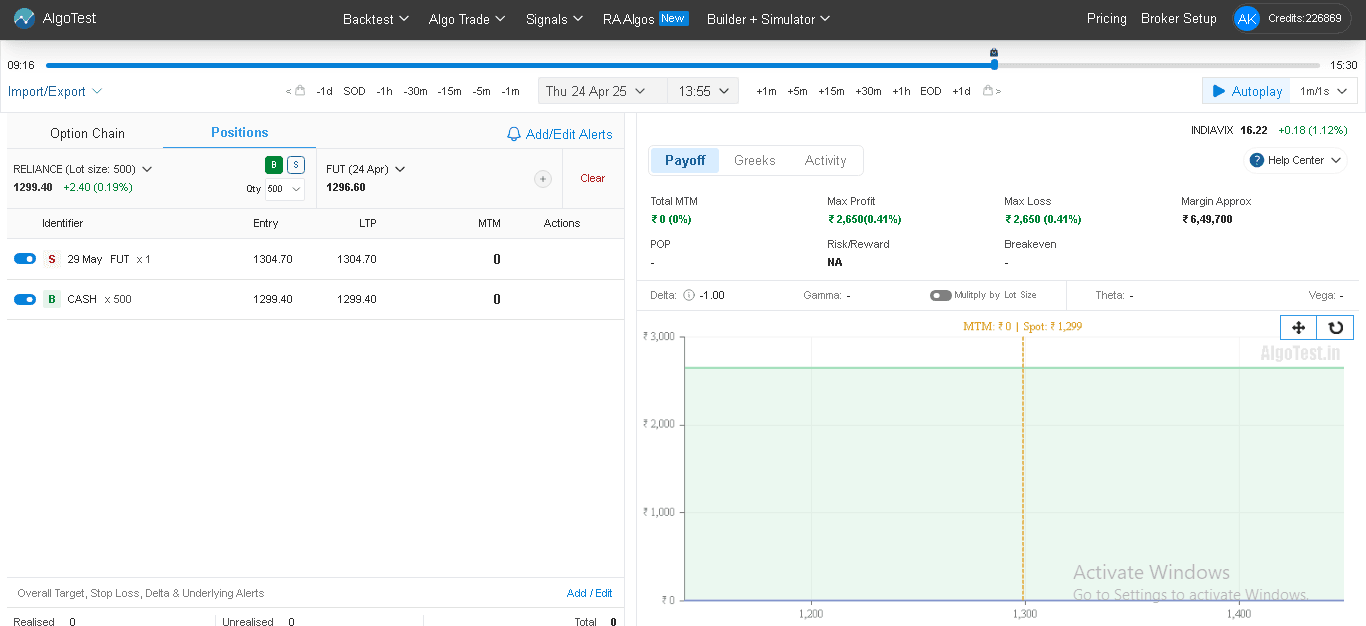Click the AlgoTest logo icon
This screenshot has width=1366, height=626.
click(24, 19)
